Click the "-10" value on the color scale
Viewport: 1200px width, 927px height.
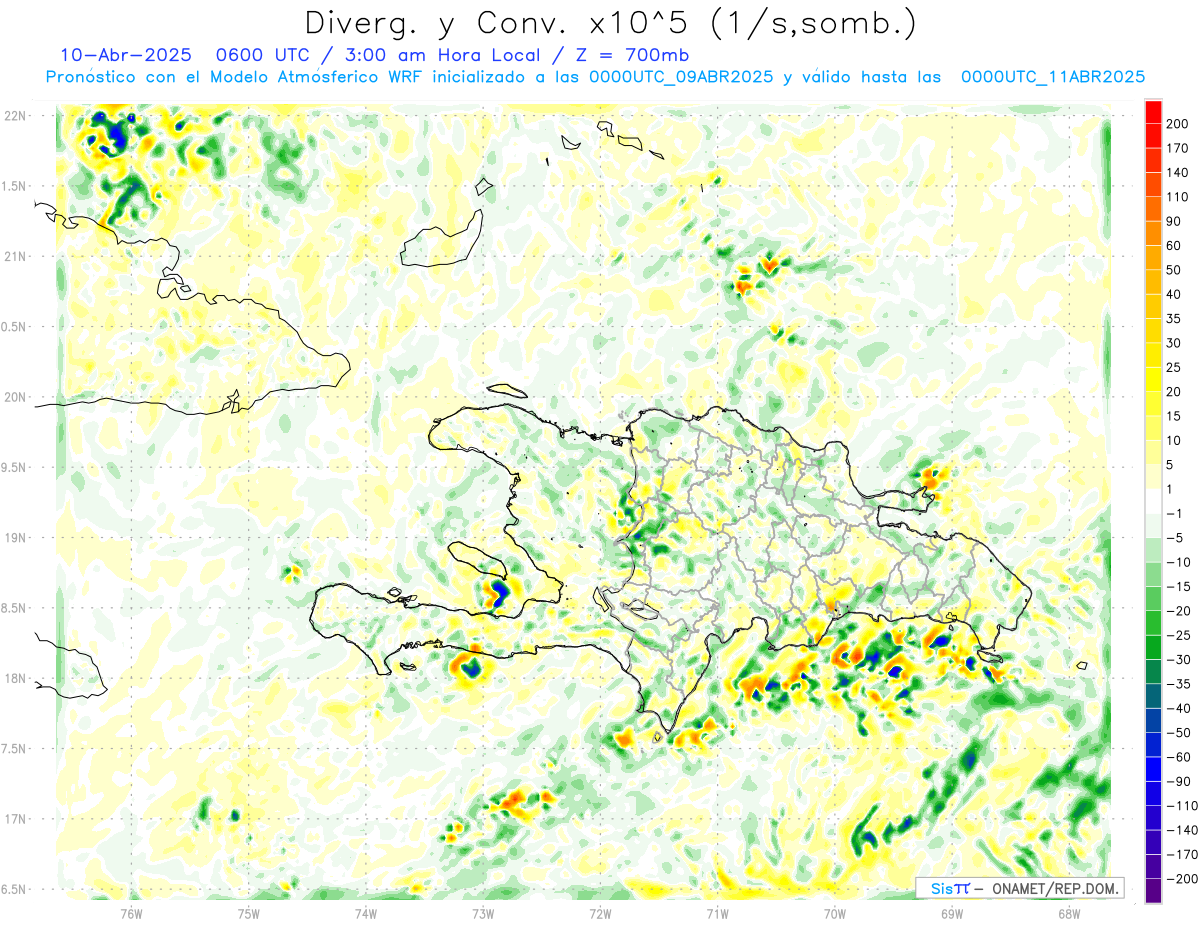(x=1177, y=562)
